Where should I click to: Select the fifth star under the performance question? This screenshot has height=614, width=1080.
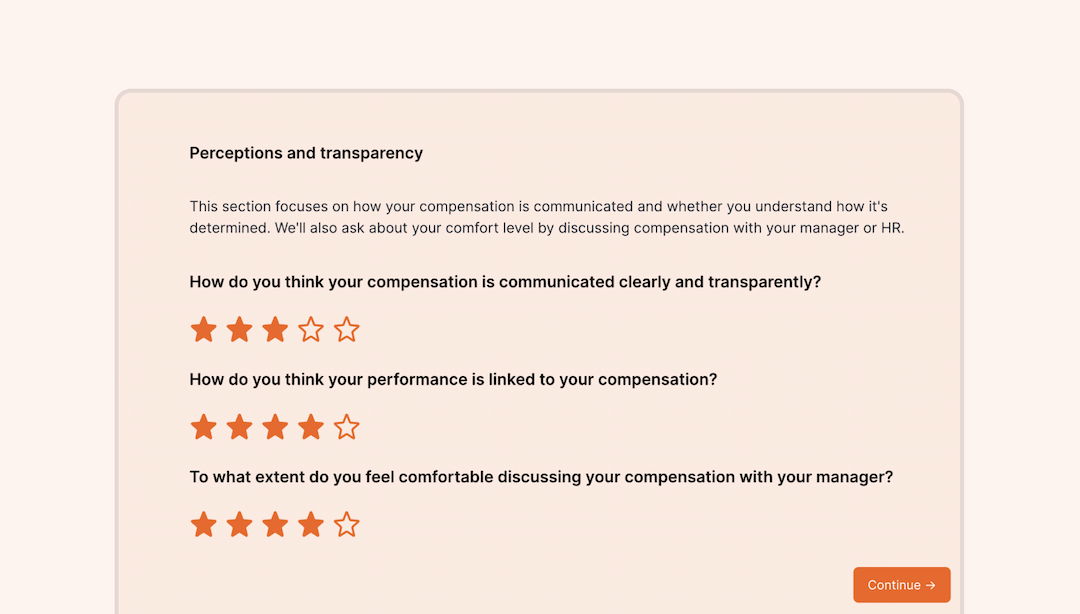(x=347, y=427)
